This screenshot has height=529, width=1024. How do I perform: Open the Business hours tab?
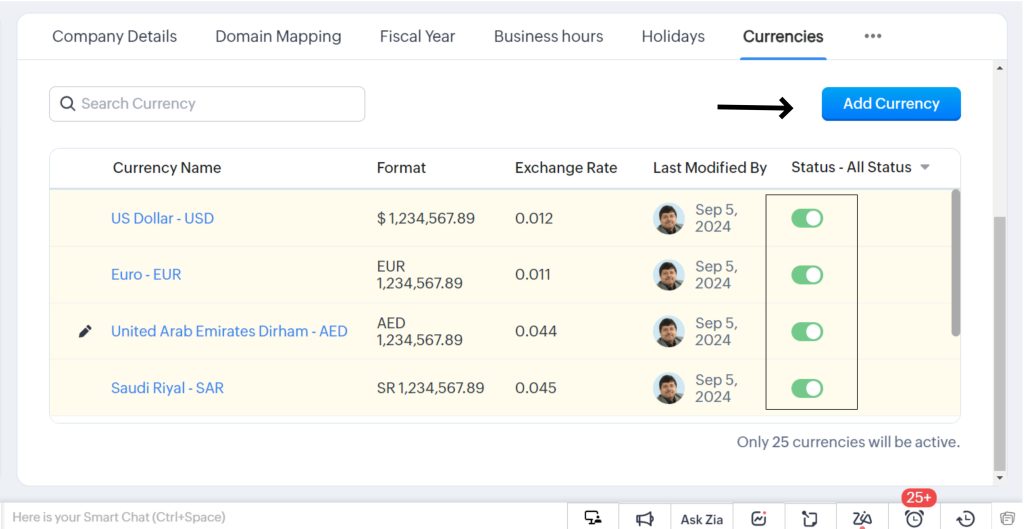tap(549, 37)
